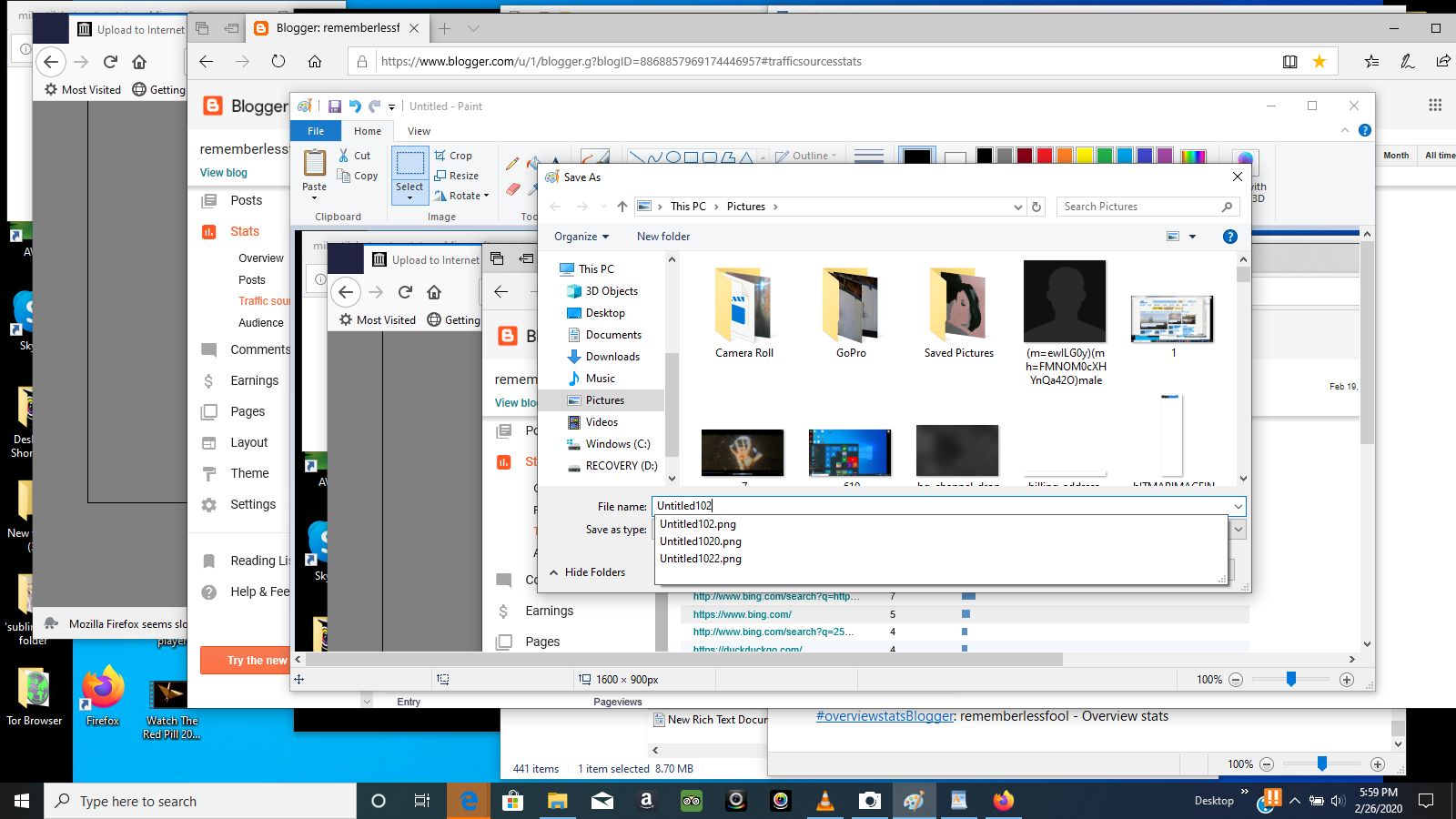This screenshot has height=819, width=1456.
Task: Open the File name dropdown arrow
Action: [x=1238, y=506]
